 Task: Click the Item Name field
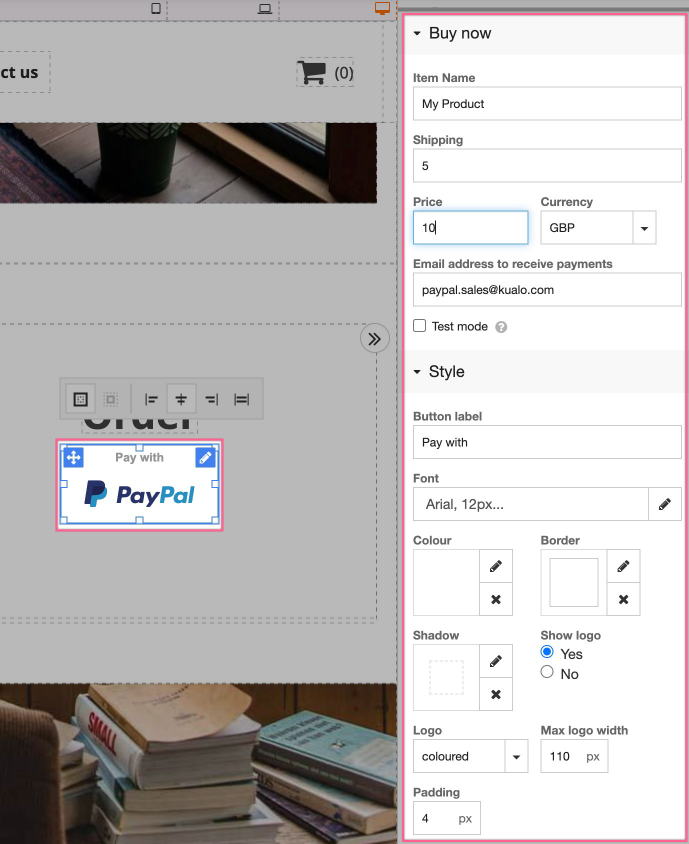click(547, 104)
